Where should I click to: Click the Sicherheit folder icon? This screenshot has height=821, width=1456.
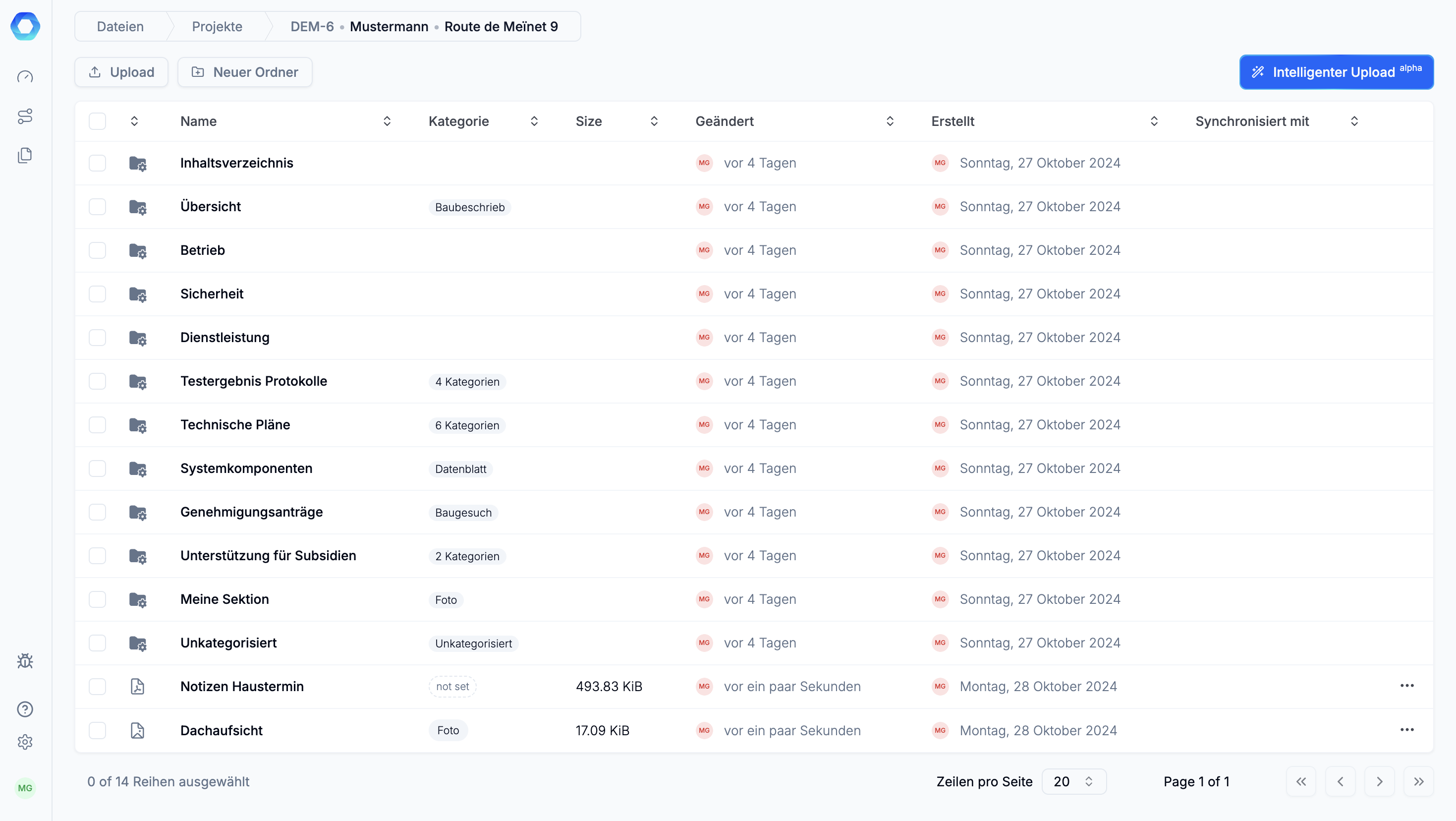(138, 294)
